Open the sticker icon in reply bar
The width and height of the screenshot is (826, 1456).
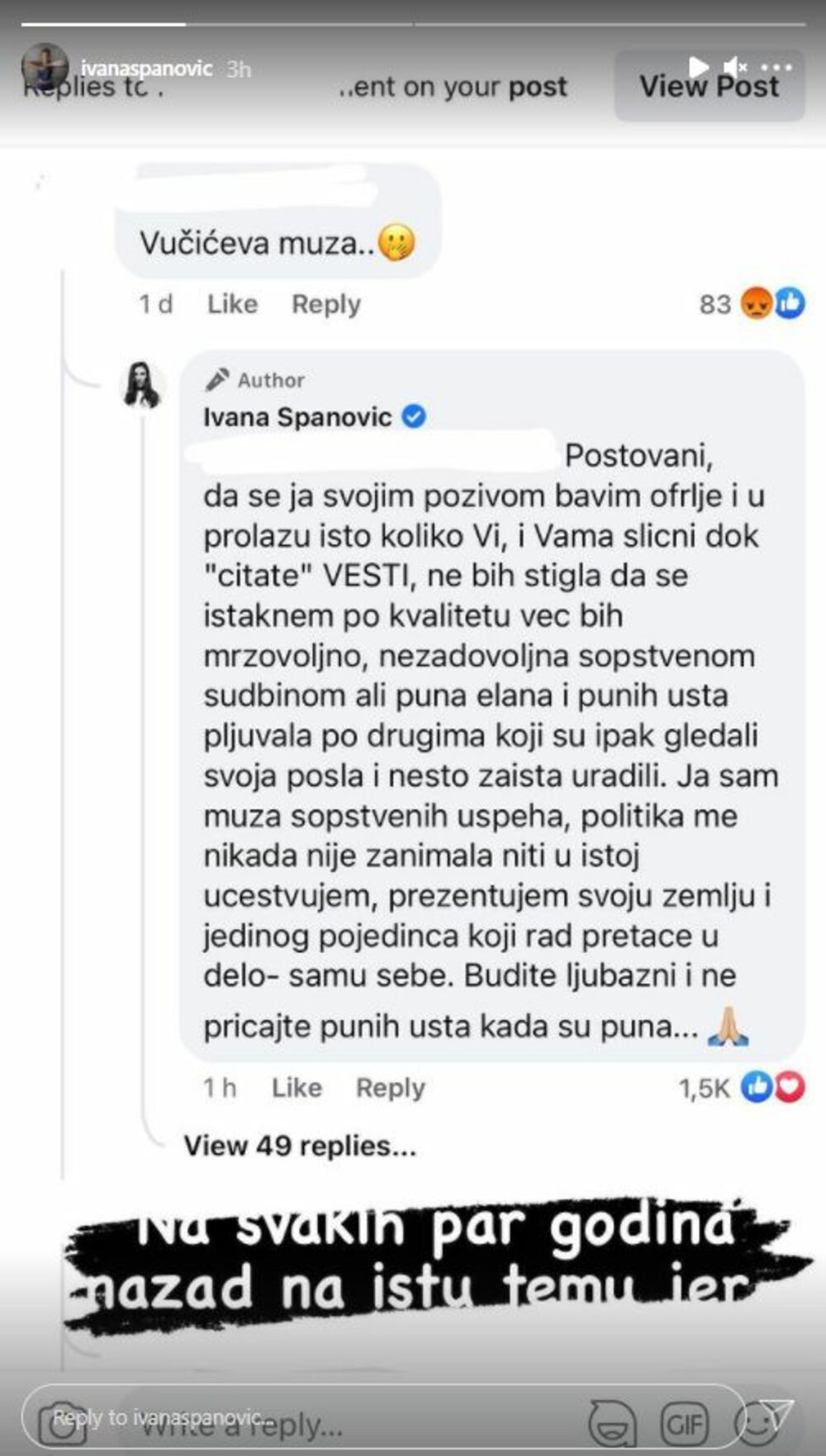pyautogui.click(x=612, y=1423)
